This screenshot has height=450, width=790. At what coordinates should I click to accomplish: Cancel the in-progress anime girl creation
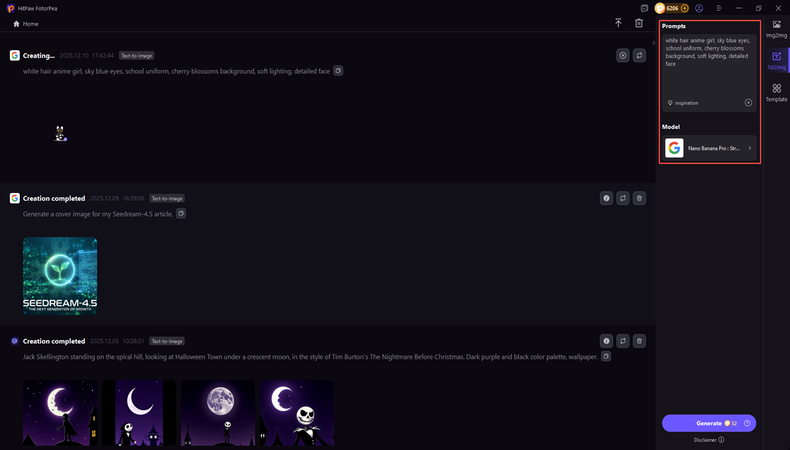click(x=622, y=56)
